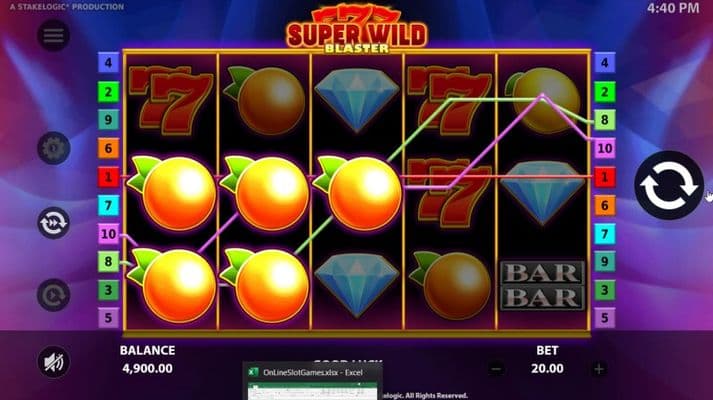
Task: Decrease bet with minus button
Action: 497,369
